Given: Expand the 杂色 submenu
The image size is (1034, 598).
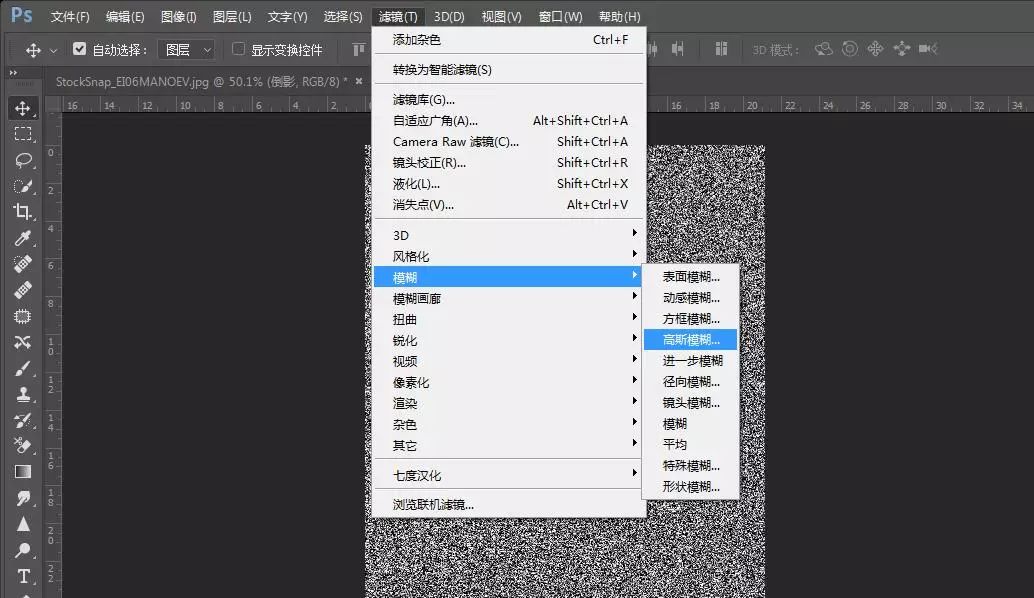Looking at the screenshot, I should pyautogui.click(x=509, y=425).
